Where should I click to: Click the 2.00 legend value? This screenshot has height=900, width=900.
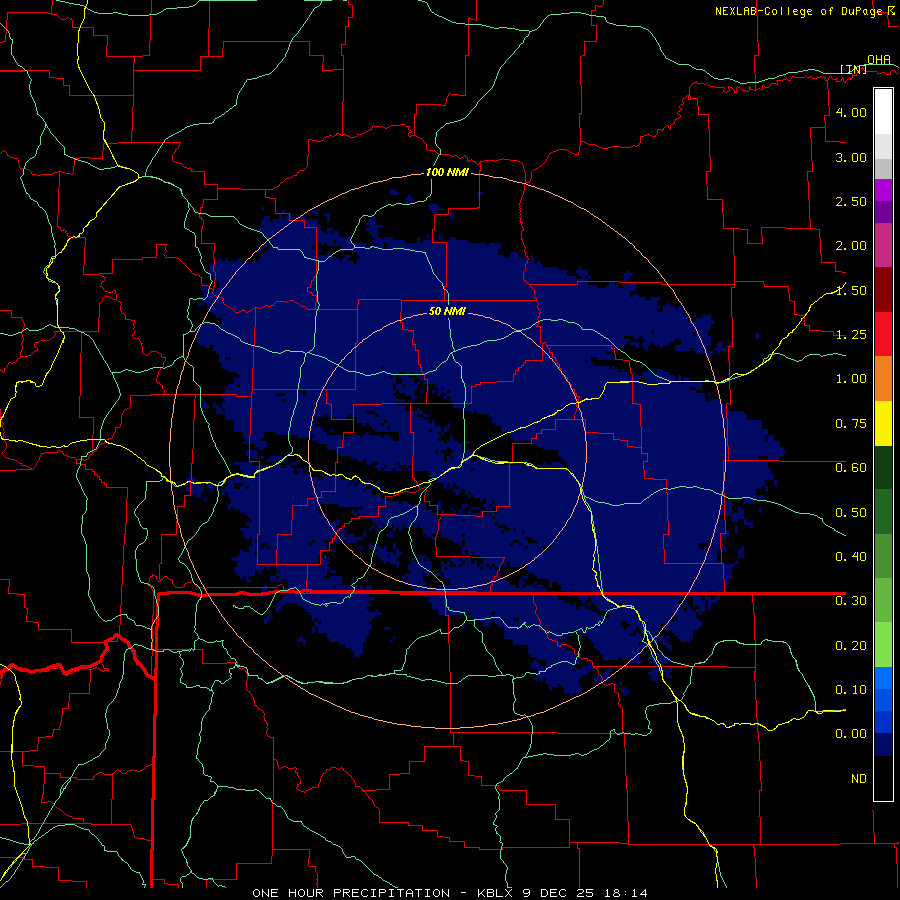pyautogui.click(x=851, y=246)
